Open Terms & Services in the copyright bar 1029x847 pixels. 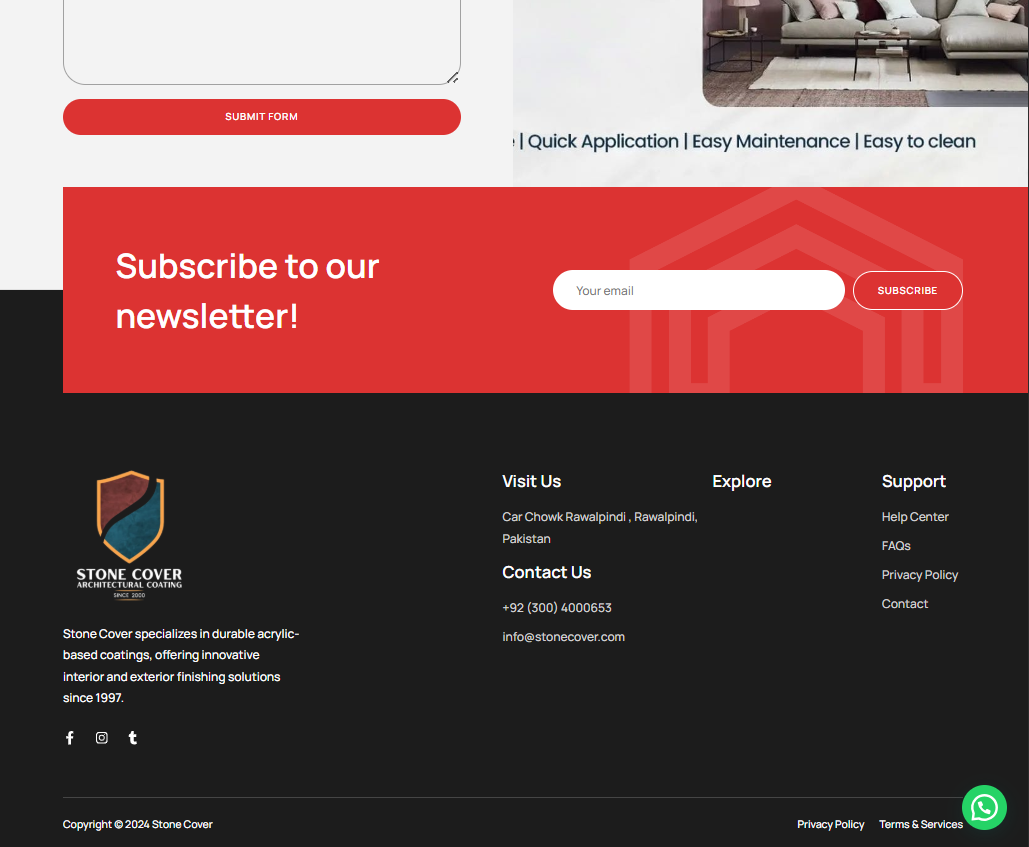tap(920, 825)
